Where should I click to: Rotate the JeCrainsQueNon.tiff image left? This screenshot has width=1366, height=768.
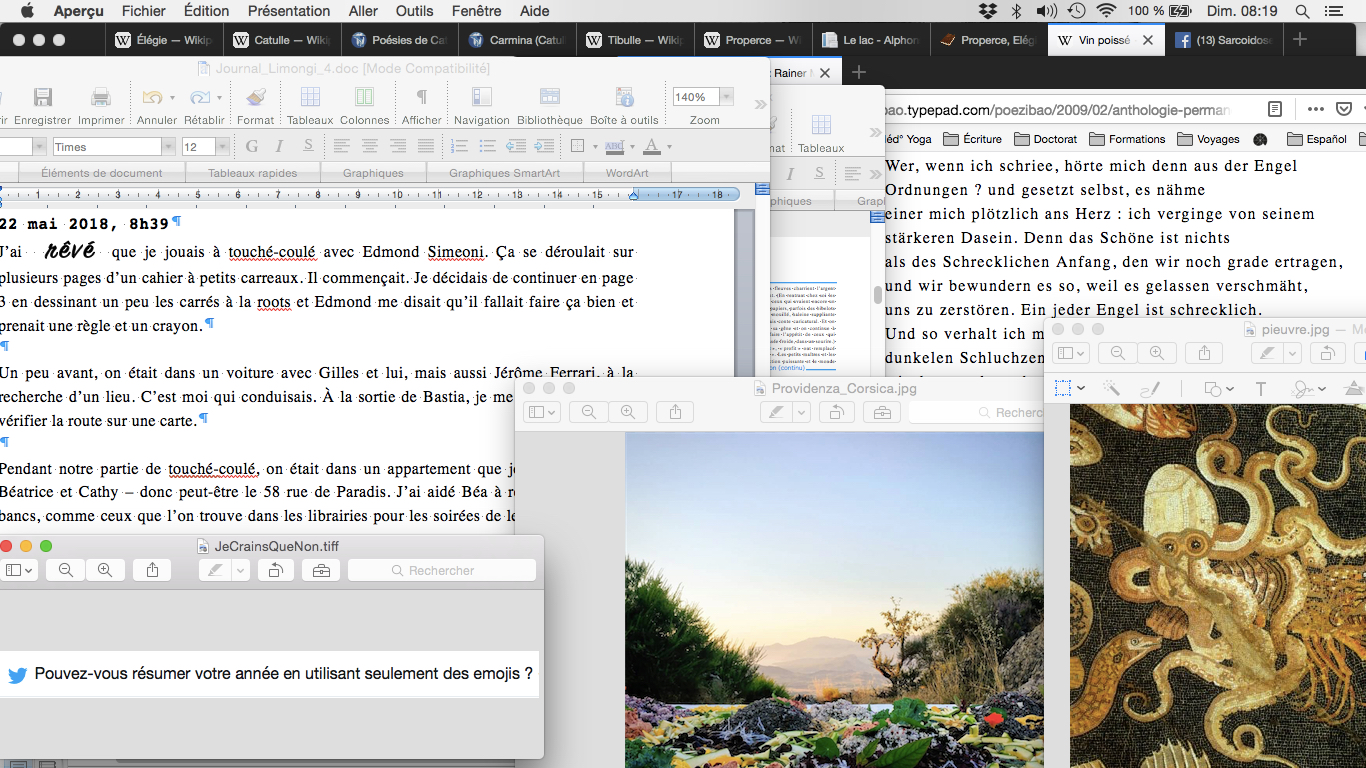(x=275, y=570)
